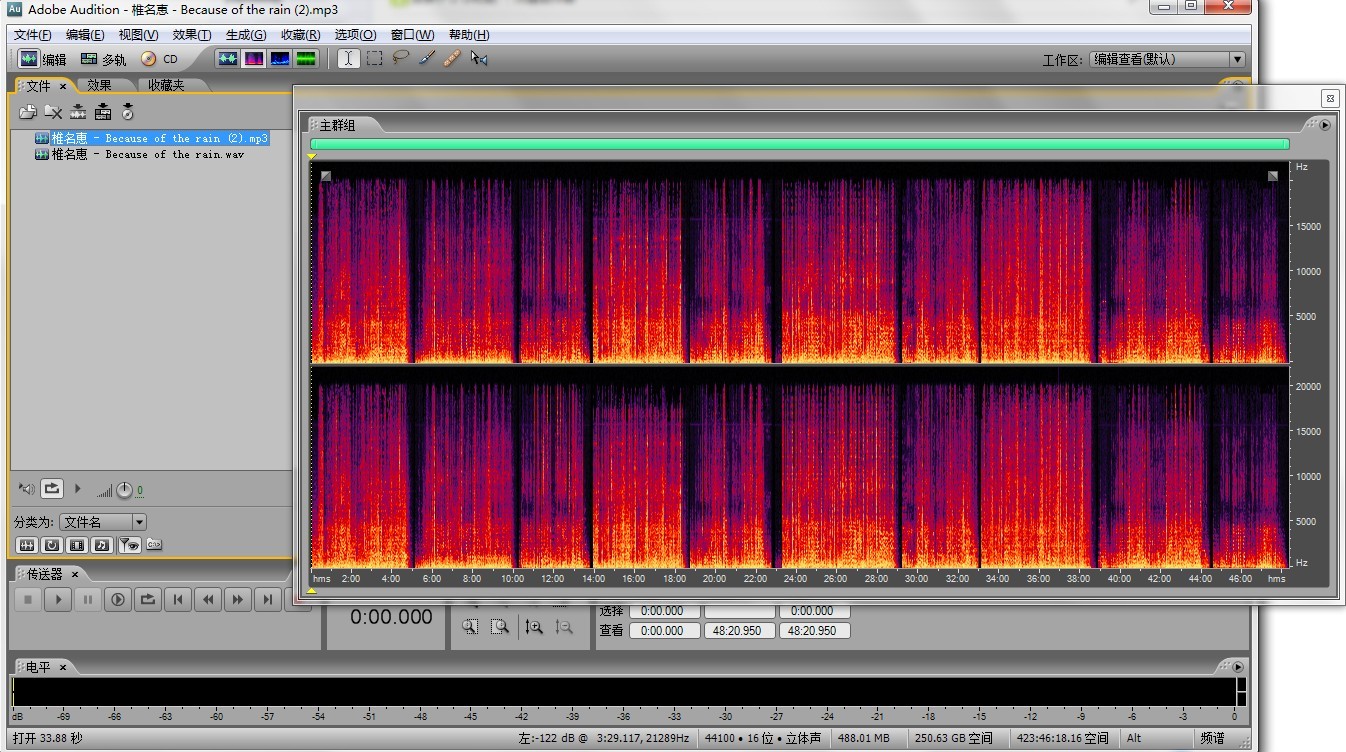This screenshot has height=752, width=1346.
Task: Open the 主群组 panel options arrow
Action: tap(1325, 125)
